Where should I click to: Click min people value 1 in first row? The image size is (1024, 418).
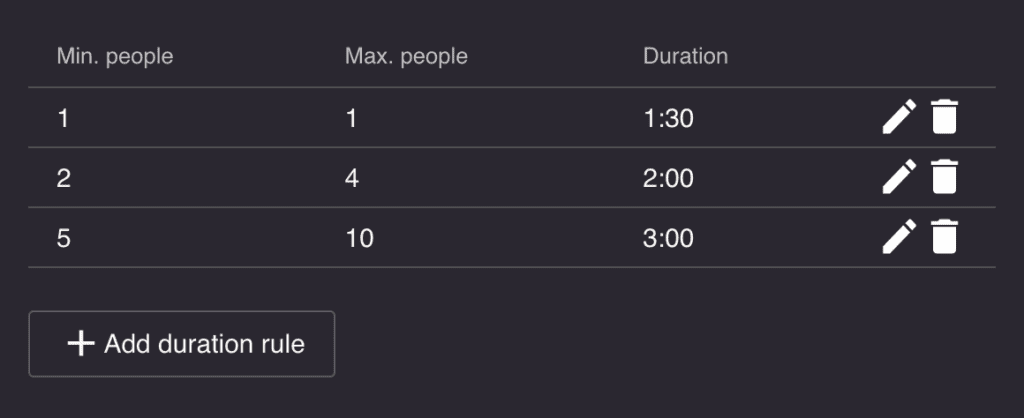click(x=63, y=119)
